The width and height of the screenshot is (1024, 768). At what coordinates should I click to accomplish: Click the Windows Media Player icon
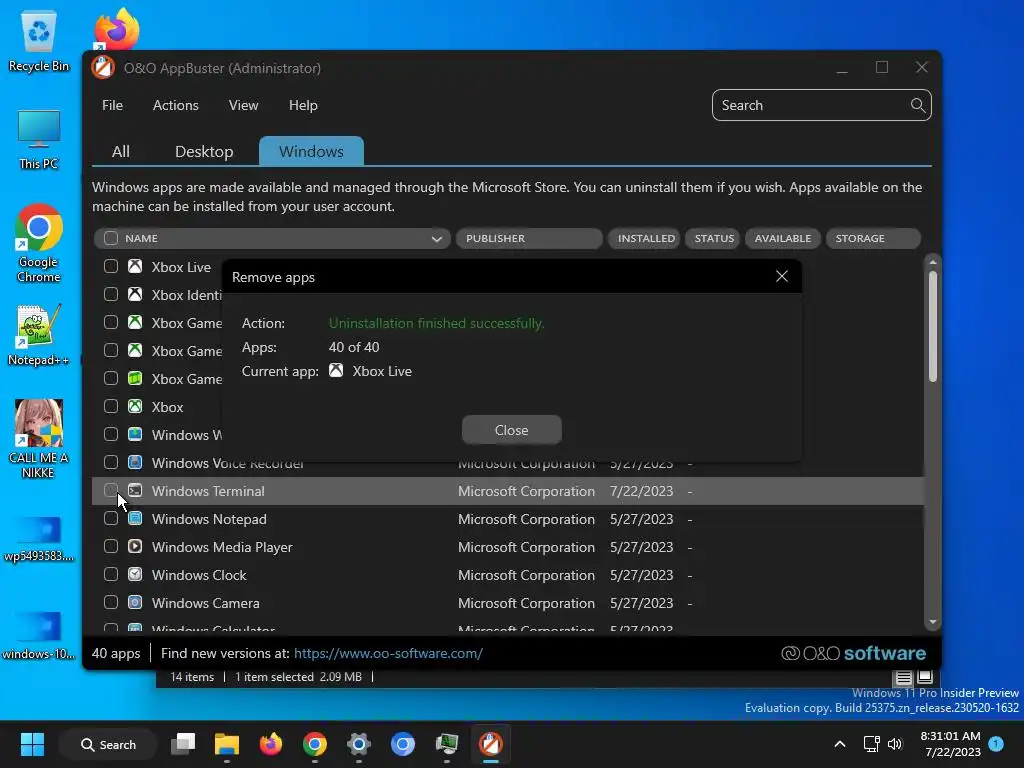tap(135, 547)
